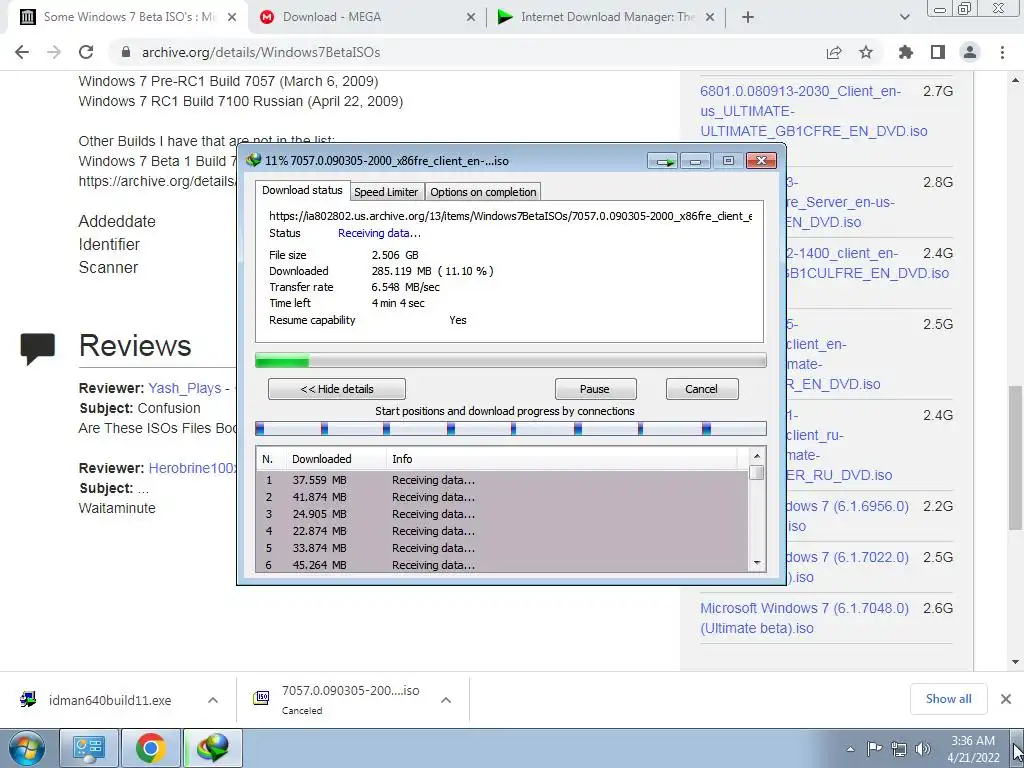Click the share page icon in address bar

tap(834, 52)
